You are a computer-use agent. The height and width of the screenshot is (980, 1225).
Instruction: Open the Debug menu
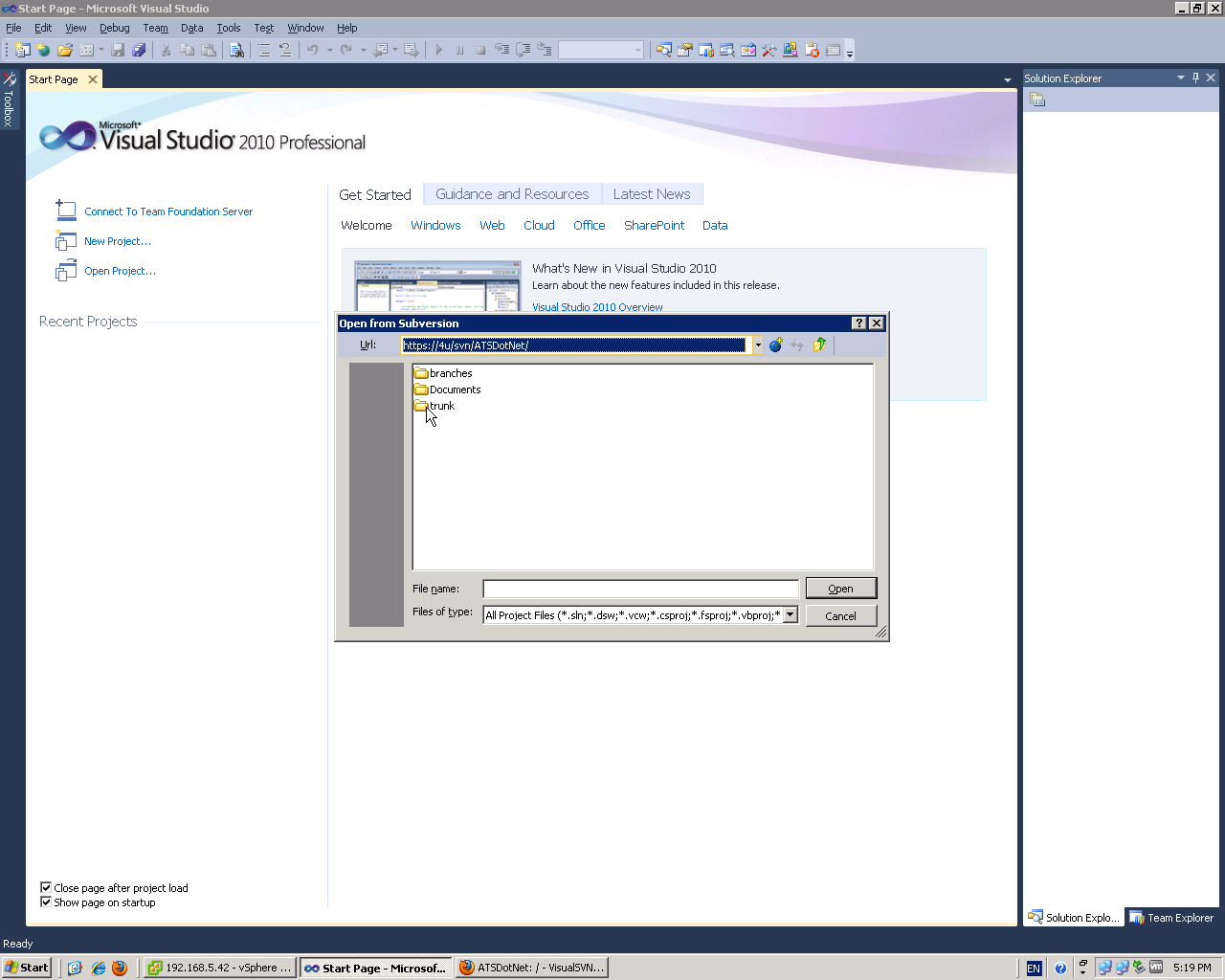(x=115, y=28)
